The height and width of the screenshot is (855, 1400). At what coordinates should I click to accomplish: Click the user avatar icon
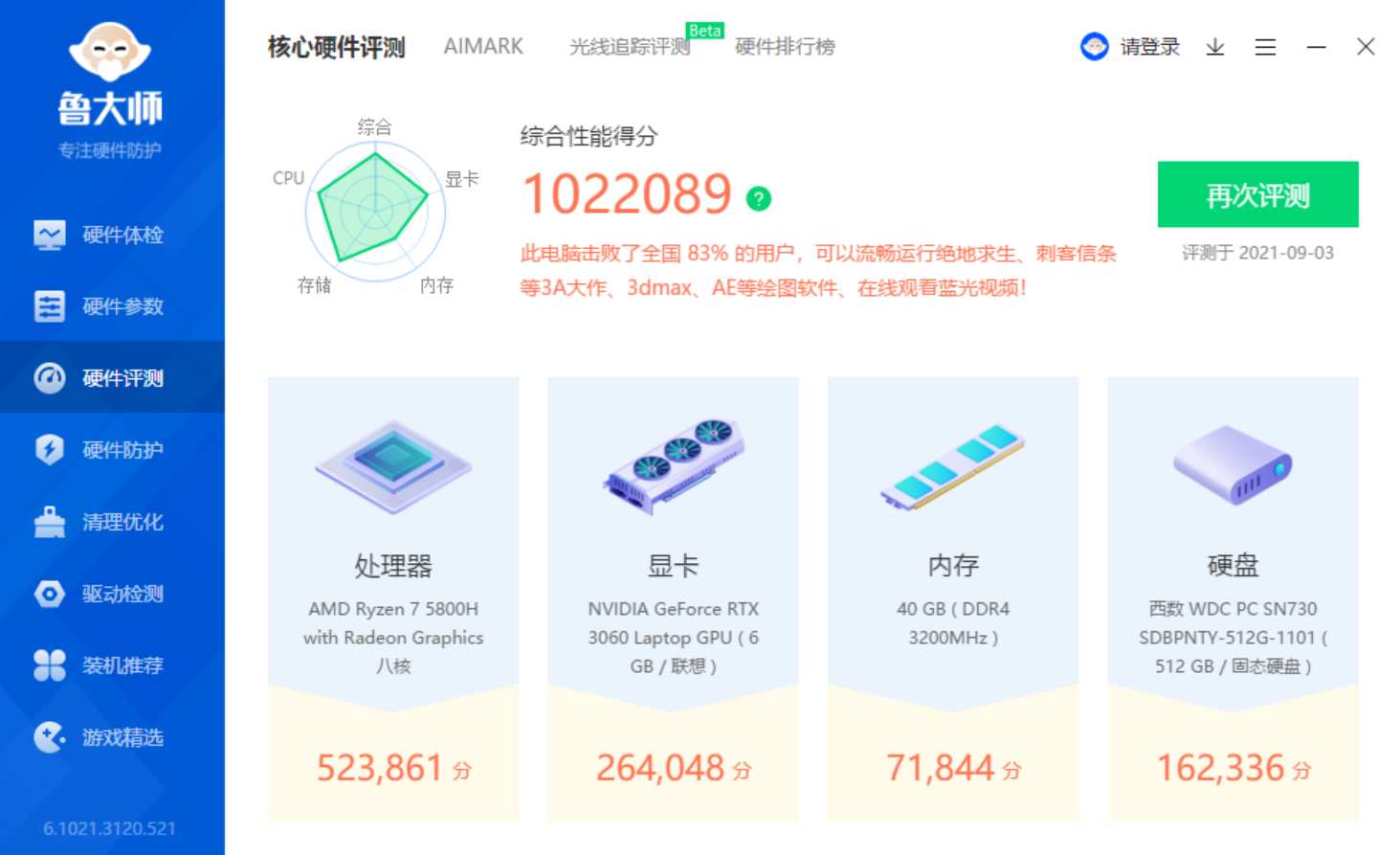[1095, 46]
